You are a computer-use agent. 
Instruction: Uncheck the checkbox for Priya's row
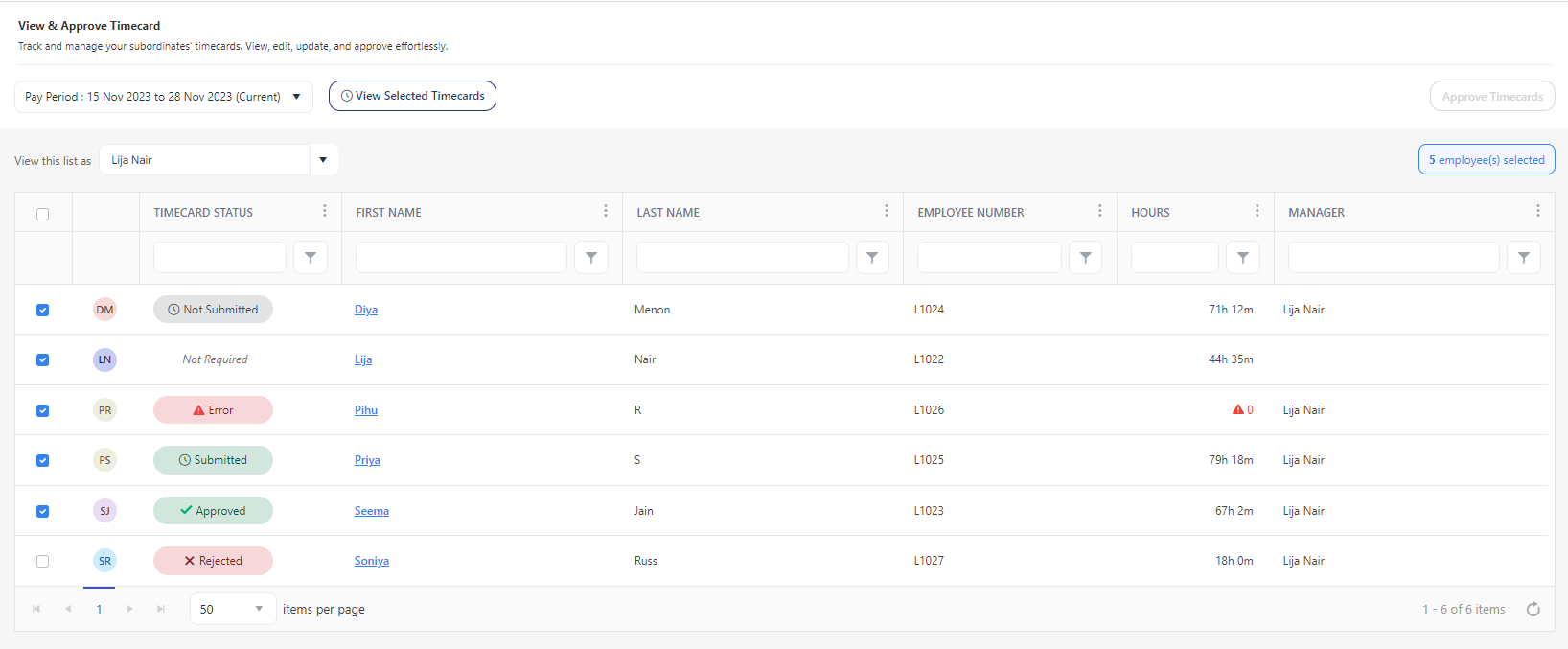42,460
